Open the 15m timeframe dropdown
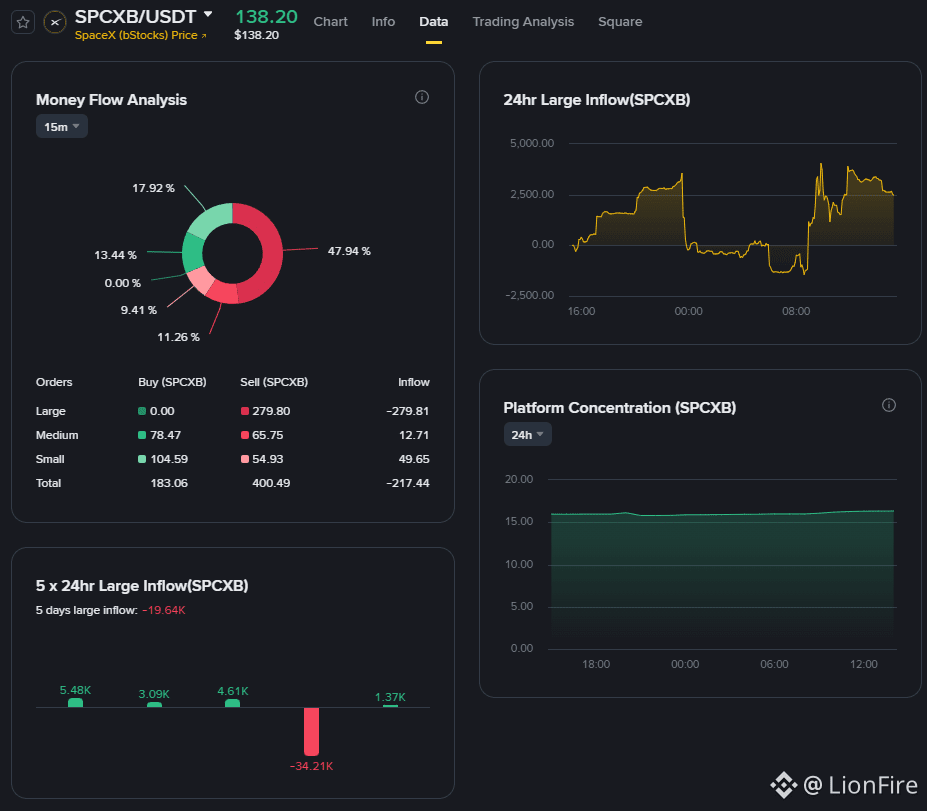The height and width of the screenshot is (811, 927). coord(61,126)
